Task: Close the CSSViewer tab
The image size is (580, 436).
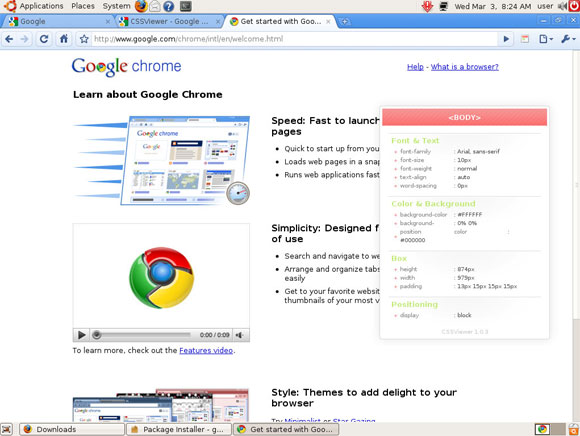Action: pyautogui.click(x=218, y=22)
